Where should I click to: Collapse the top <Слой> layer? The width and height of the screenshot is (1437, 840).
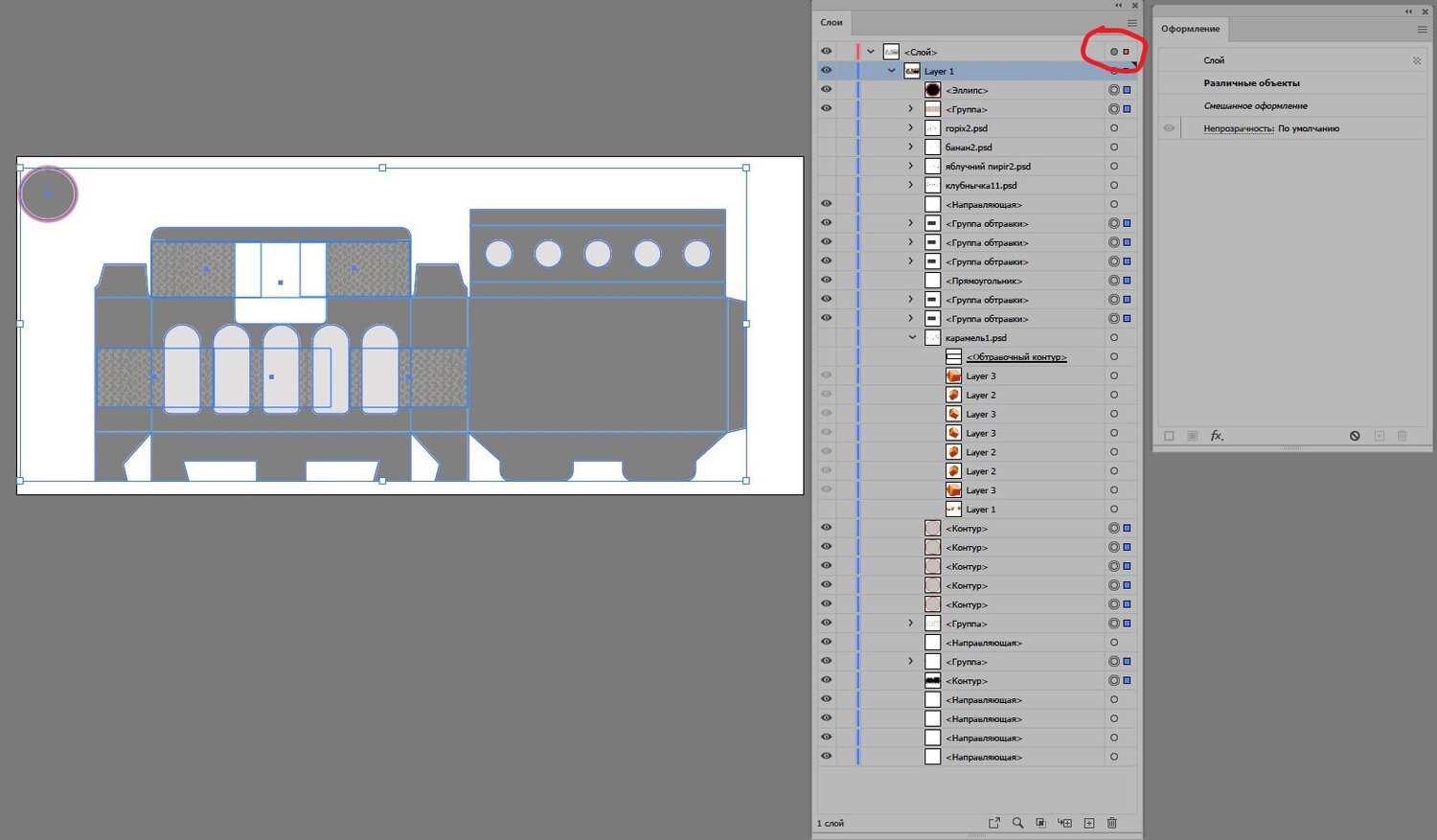[x=871, y=52]
